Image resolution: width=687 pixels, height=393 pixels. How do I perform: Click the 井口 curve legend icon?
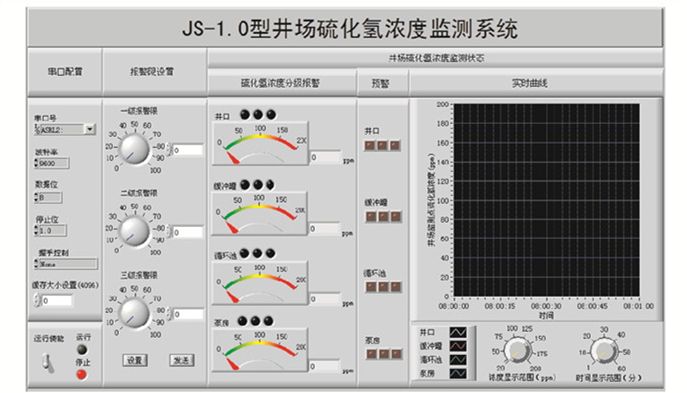(x=458, y=332)
